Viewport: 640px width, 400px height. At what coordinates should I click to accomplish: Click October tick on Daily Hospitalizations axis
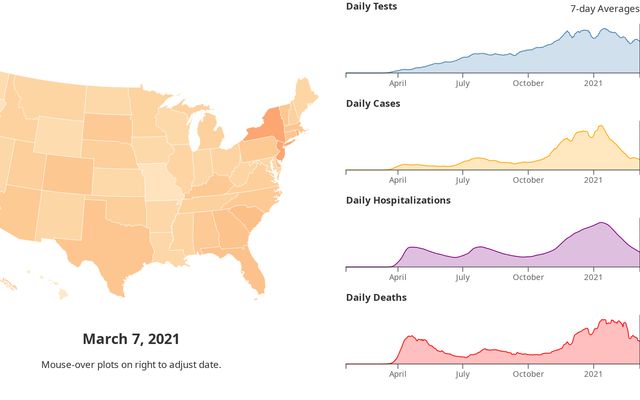[x=528, y=278]
